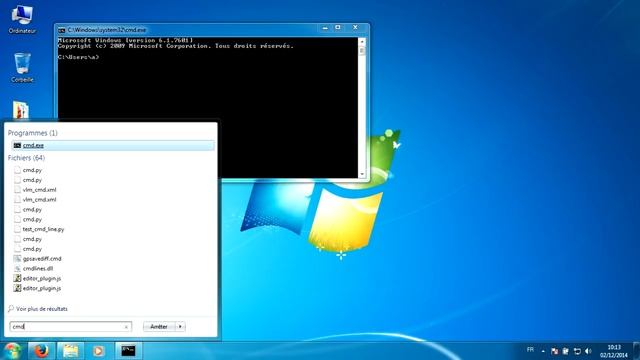Open the test_cmd_line.py result
640x360 pixels.
[43, 229]
